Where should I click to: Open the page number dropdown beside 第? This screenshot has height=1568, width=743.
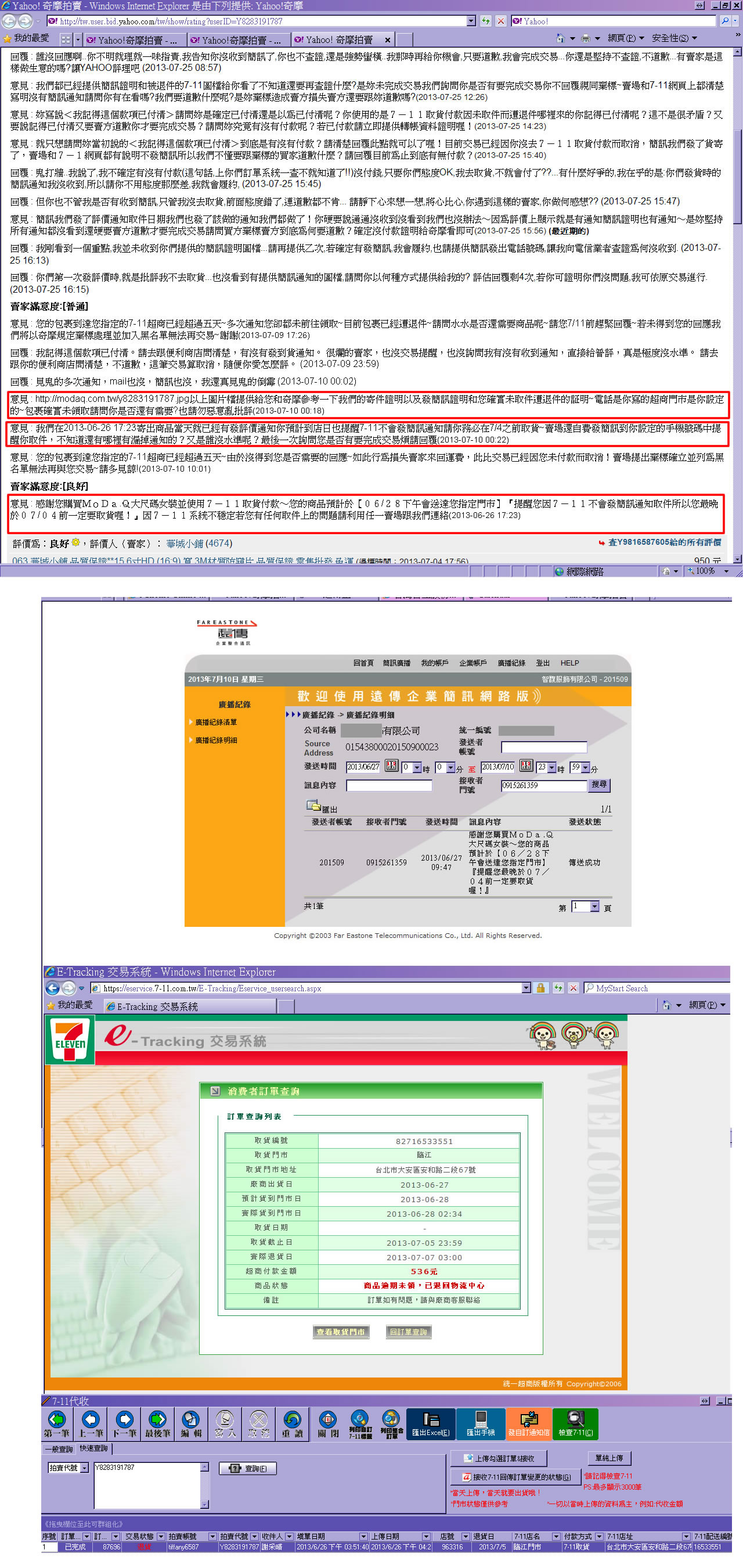pos(594,907)
